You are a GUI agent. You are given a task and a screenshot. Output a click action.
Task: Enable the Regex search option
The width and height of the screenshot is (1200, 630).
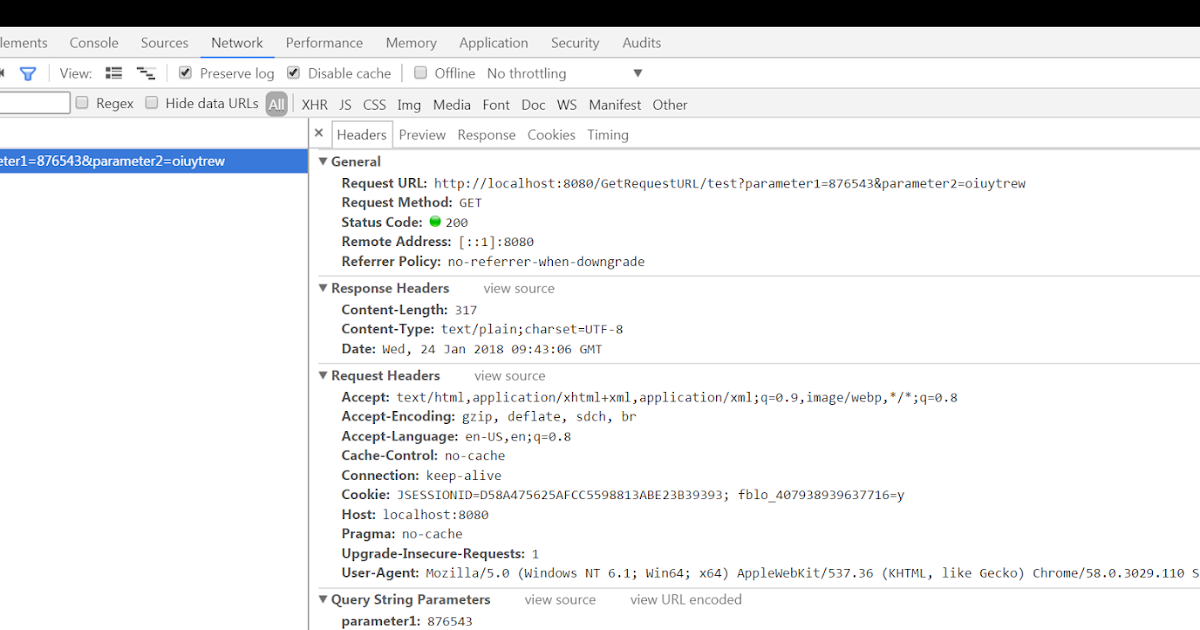point(81,102)
